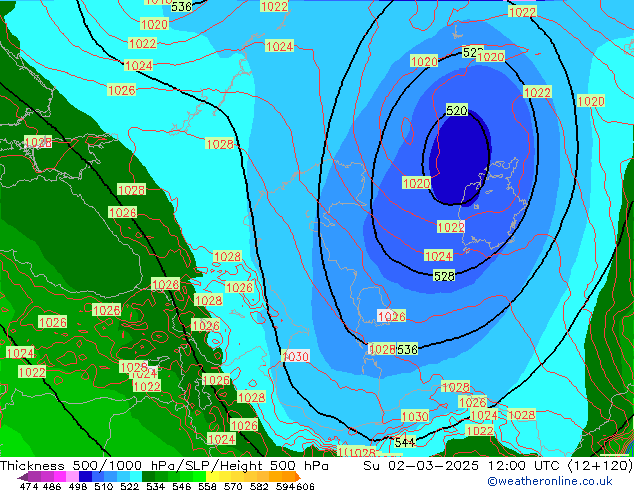634x490 pixels.
Task: Click legend value 534
Action: coord(155,486)
